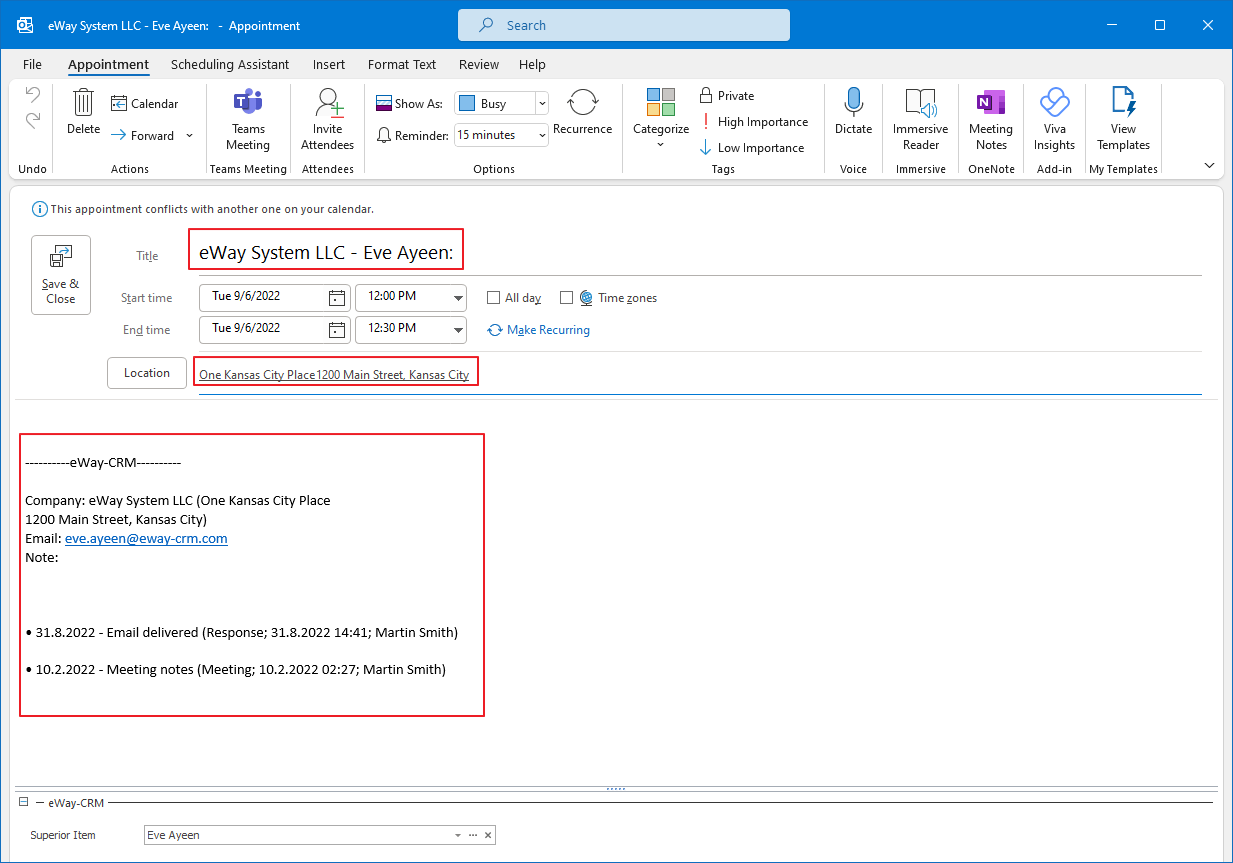Open OneNote Meeting Notes
The width and height of the screenshot is (1233, 863).
991,119
